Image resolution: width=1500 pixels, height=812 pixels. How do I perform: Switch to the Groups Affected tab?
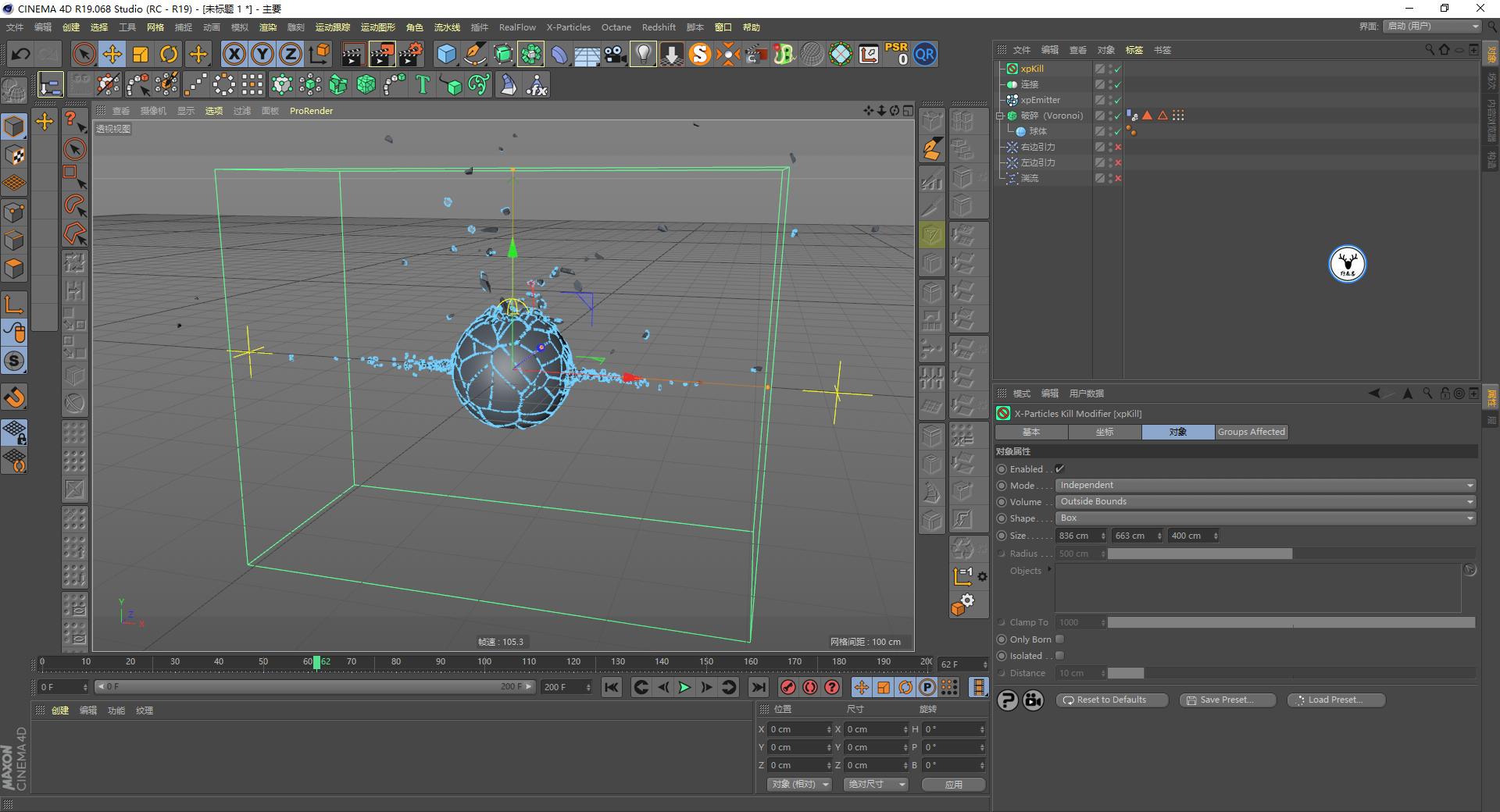pos(1251,432)
